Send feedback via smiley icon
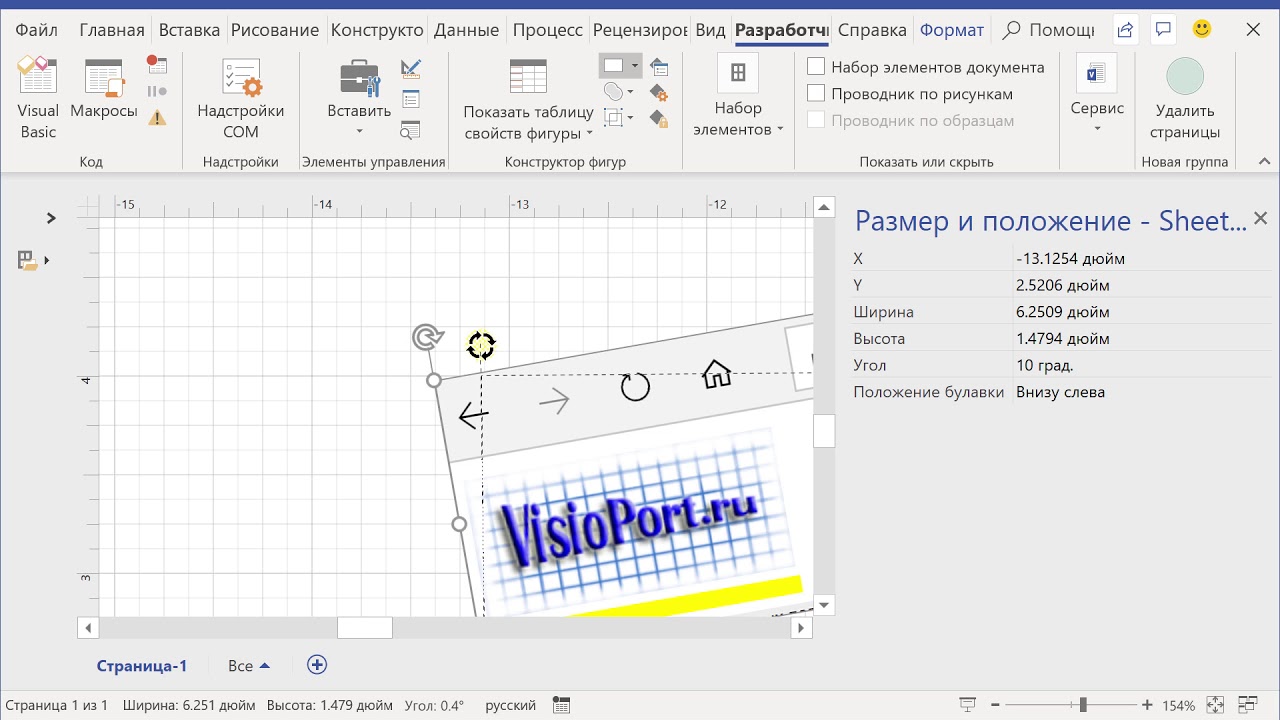 [x=1202, y=29]
